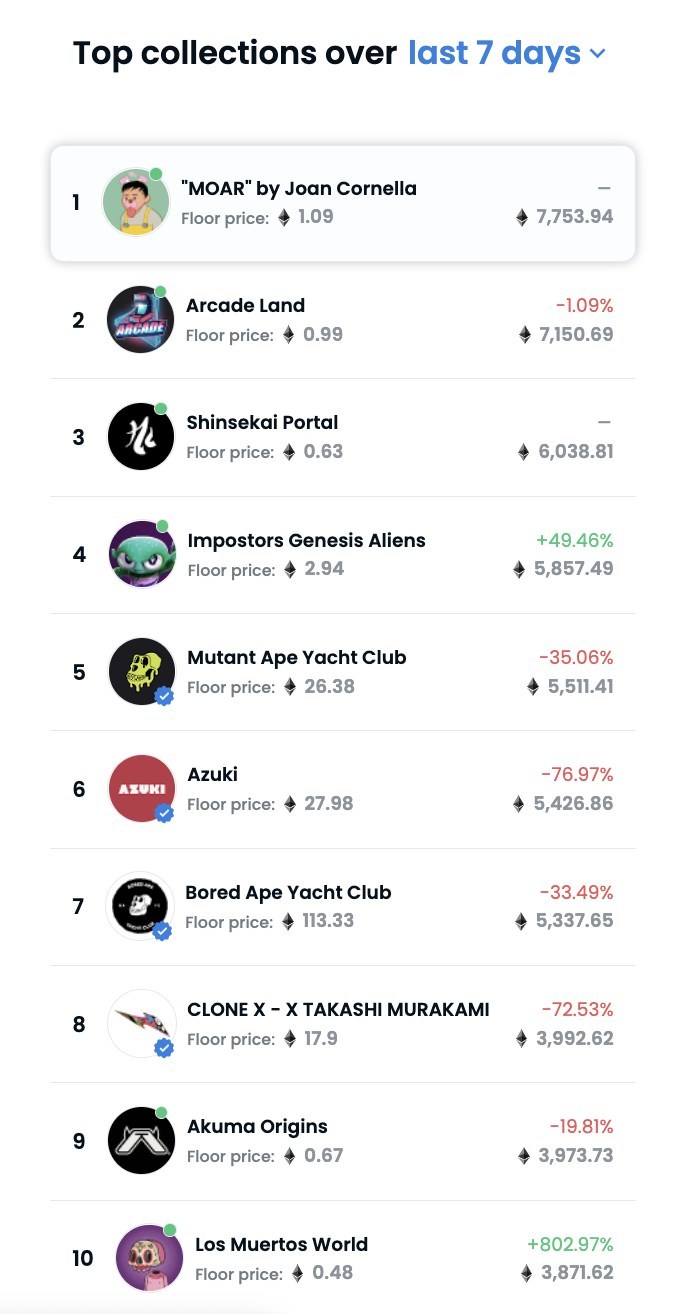The image size is (686, 1314).
Task: Open the Arcade Land collection link
Action: coord(245,306)
